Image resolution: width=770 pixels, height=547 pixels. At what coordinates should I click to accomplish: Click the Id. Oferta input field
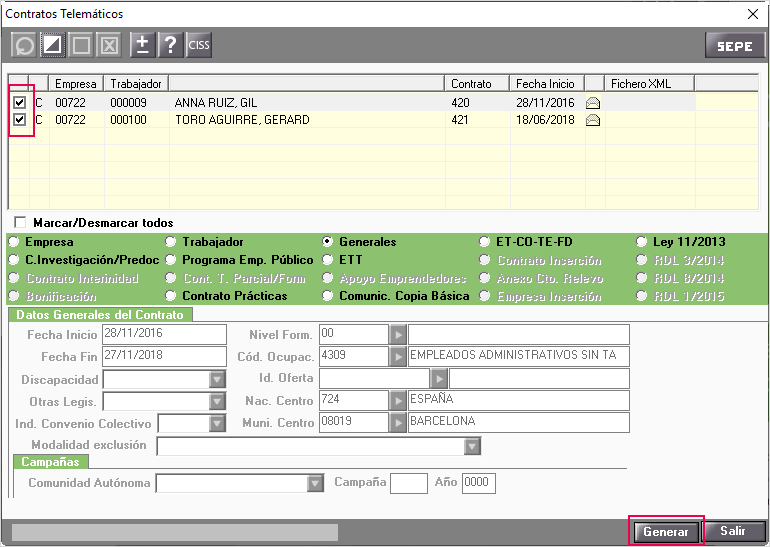pyautogui.click(x=375, y=379)
